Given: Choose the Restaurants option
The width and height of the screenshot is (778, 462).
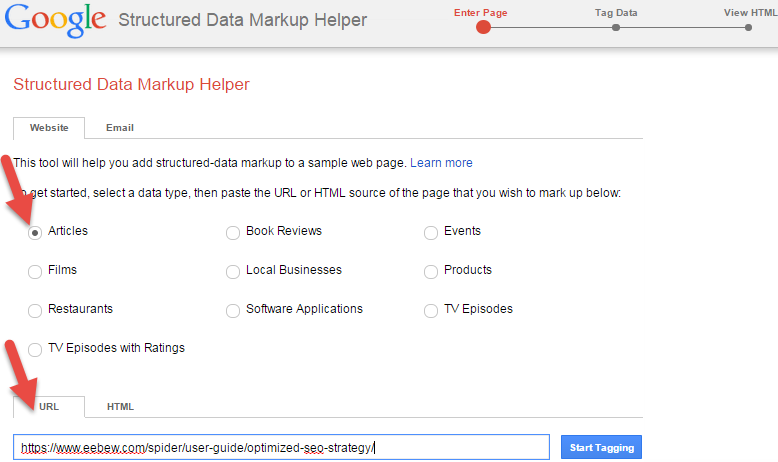Looking at the screenshot, I should 35,311.
